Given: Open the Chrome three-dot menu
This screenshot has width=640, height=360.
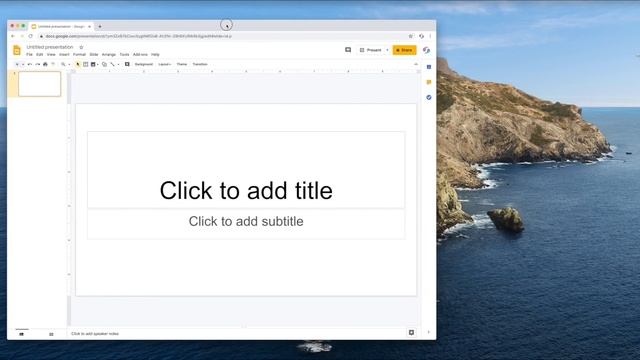Looking at the screenshot, I should 430,36.
